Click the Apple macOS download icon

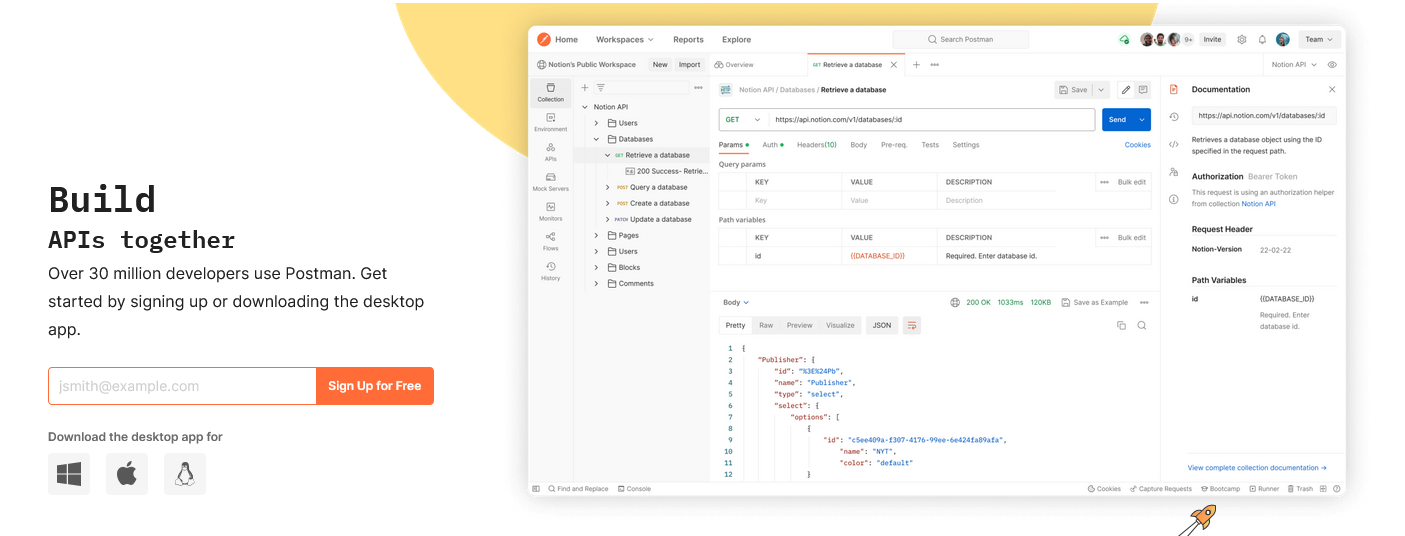click(x=127, y=474)
